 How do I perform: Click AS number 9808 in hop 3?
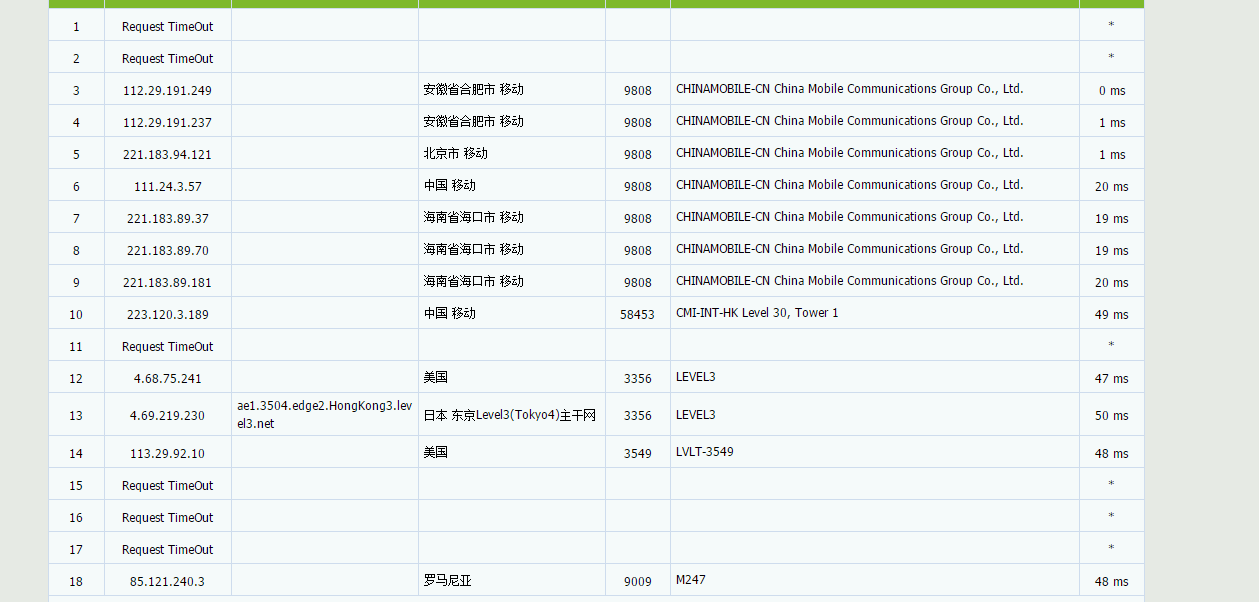click(x=637, y=90)
